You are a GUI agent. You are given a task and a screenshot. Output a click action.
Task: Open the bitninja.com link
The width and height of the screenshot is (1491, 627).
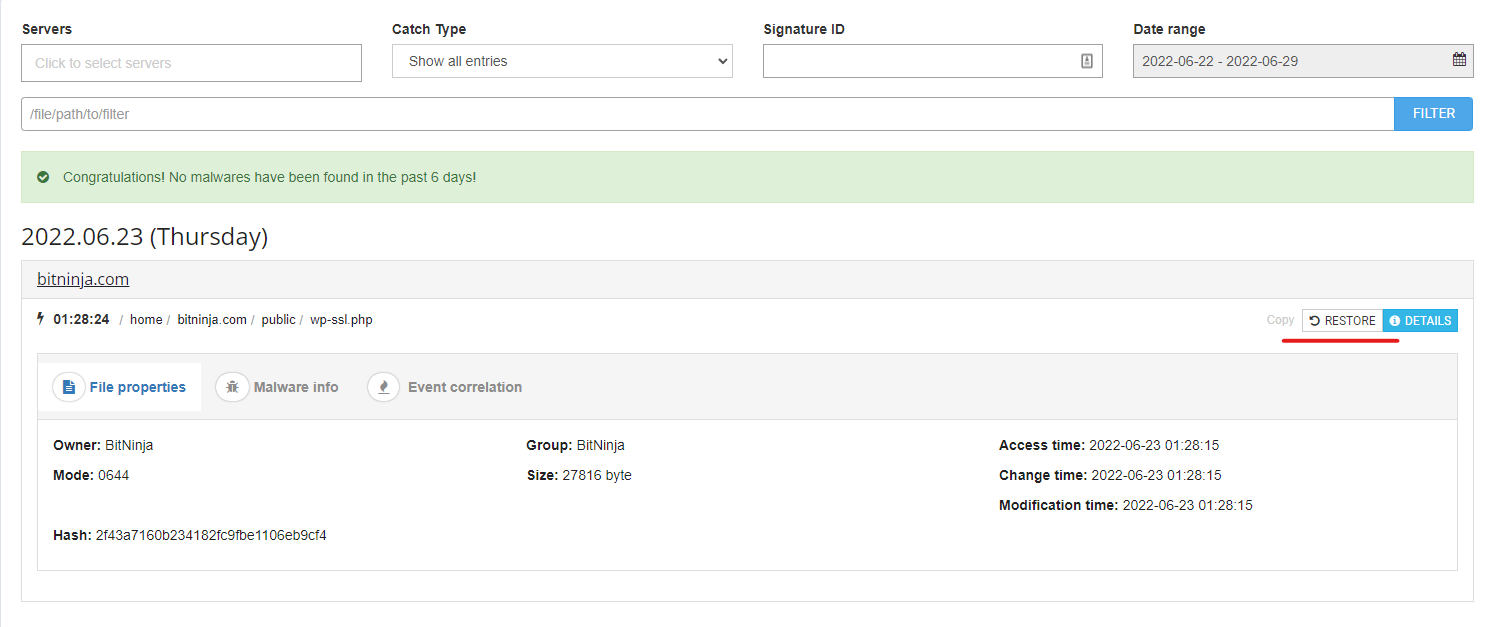click(x=82, y=279)
